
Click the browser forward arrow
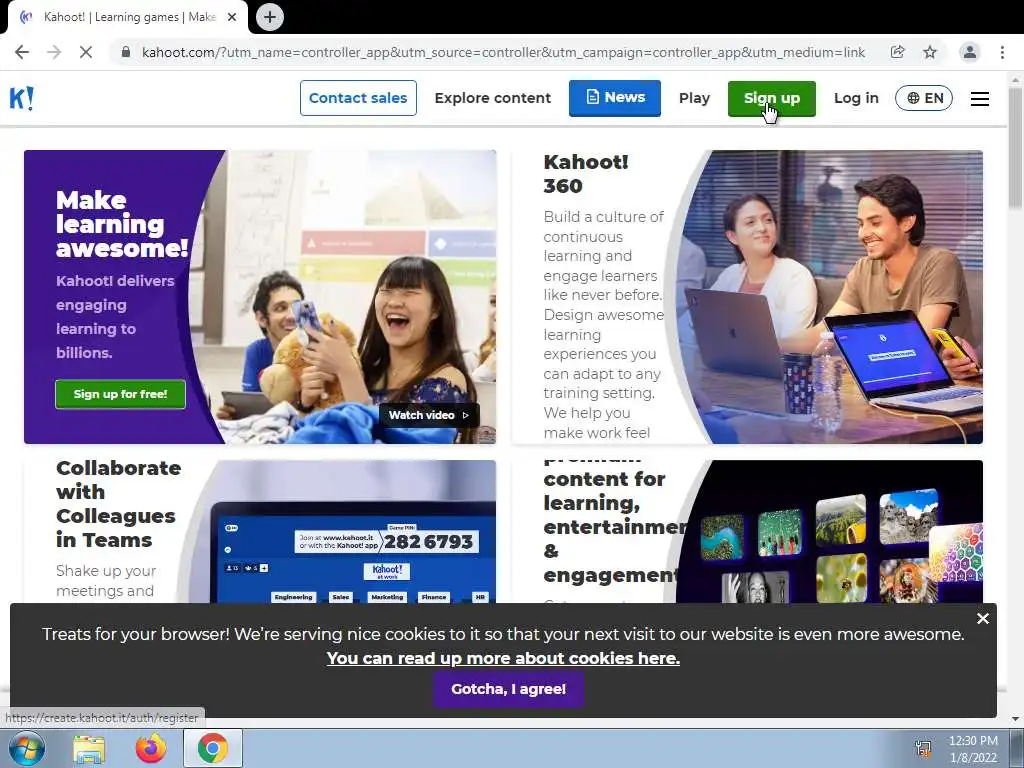54,52
